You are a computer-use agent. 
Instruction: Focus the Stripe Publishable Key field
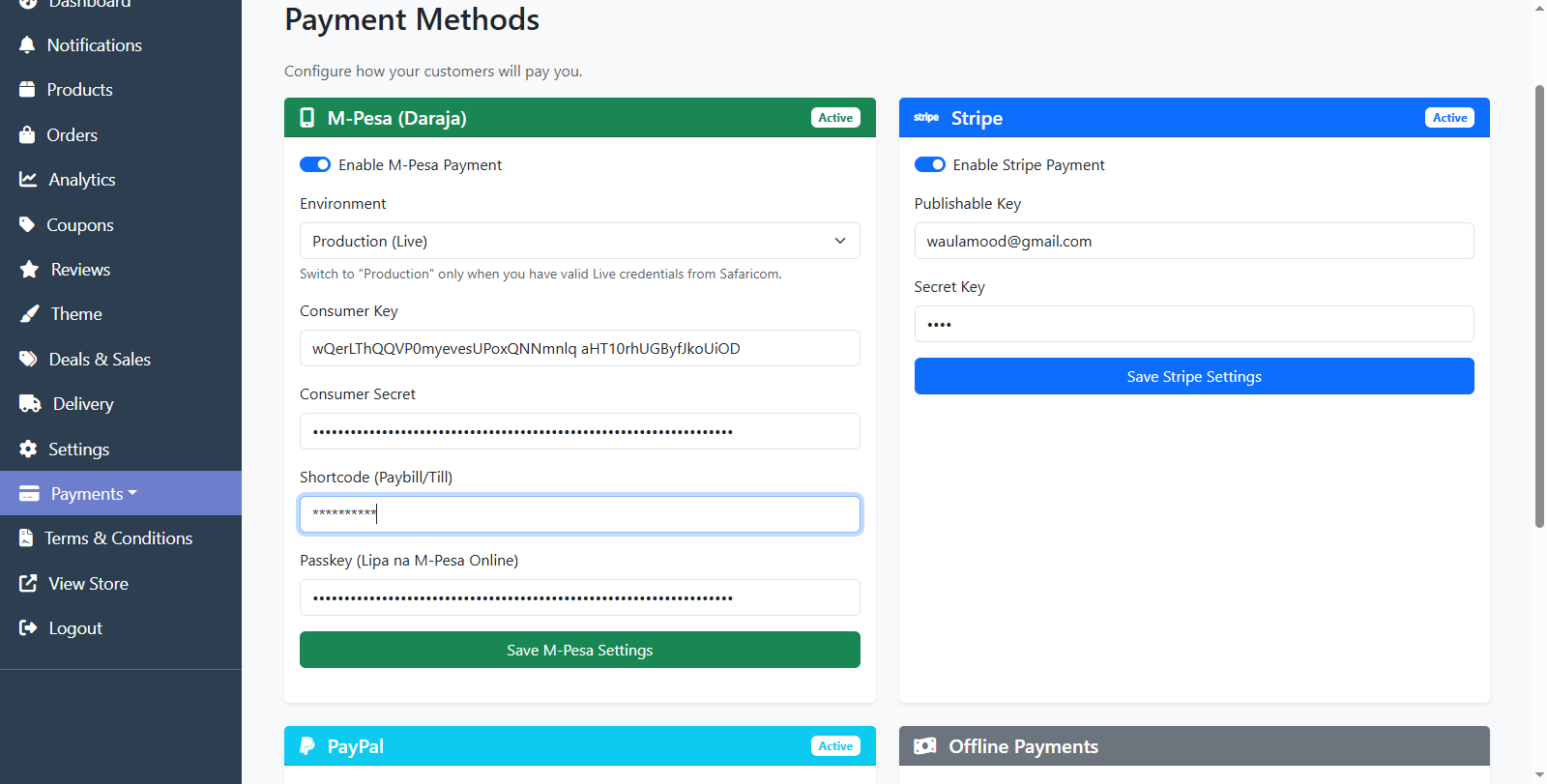1193,242
